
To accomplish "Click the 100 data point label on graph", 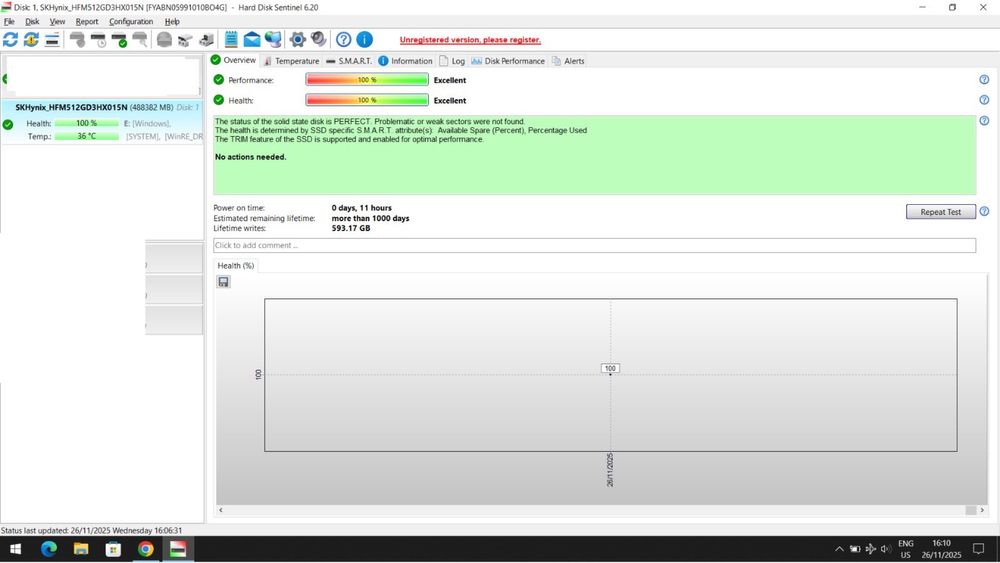I will [610, 368].
